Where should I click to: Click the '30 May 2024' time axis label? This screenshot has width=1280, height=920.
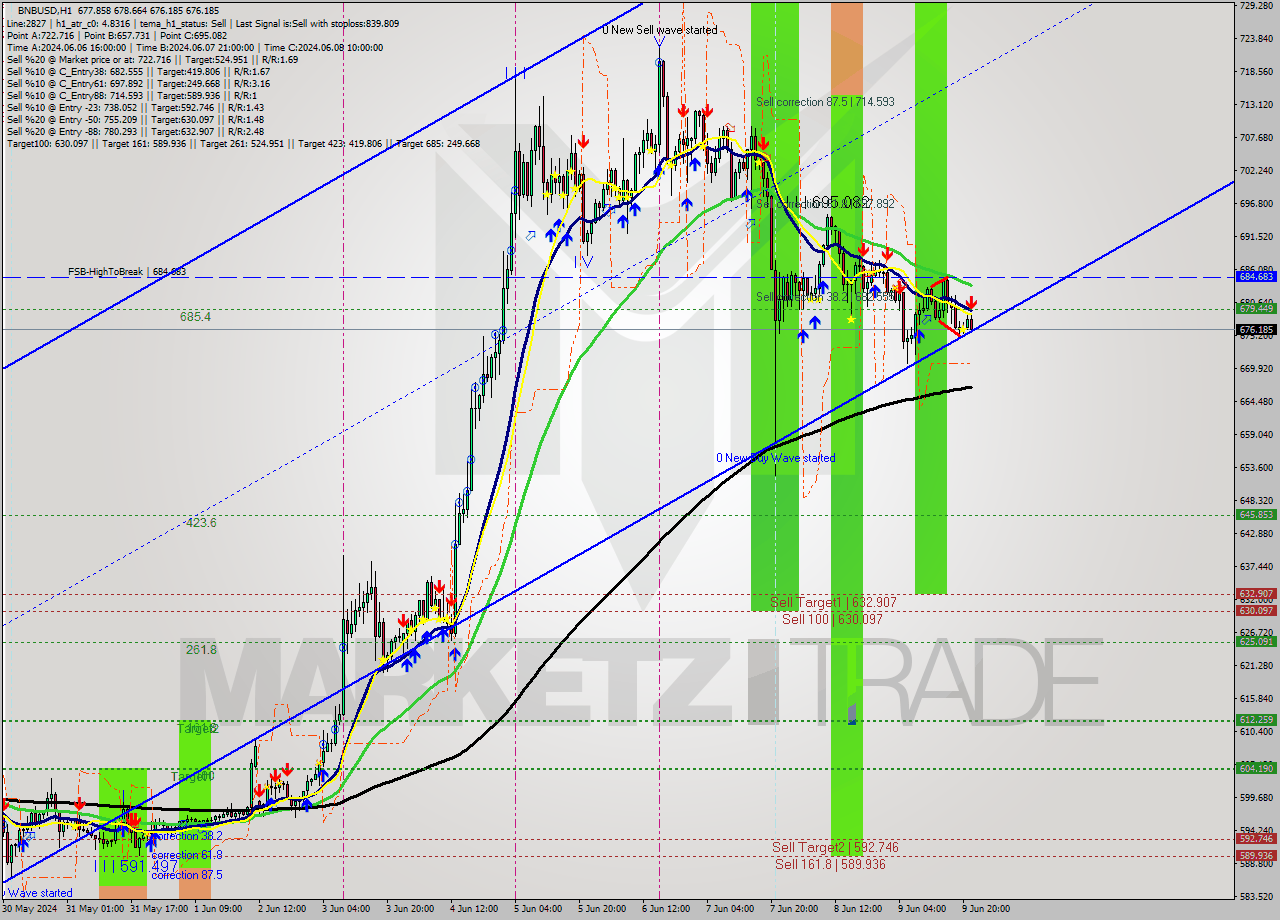click(28, 909)
